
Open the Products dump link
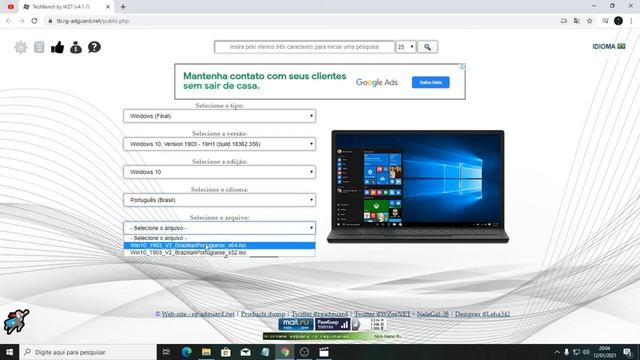(x=263, y=314)
